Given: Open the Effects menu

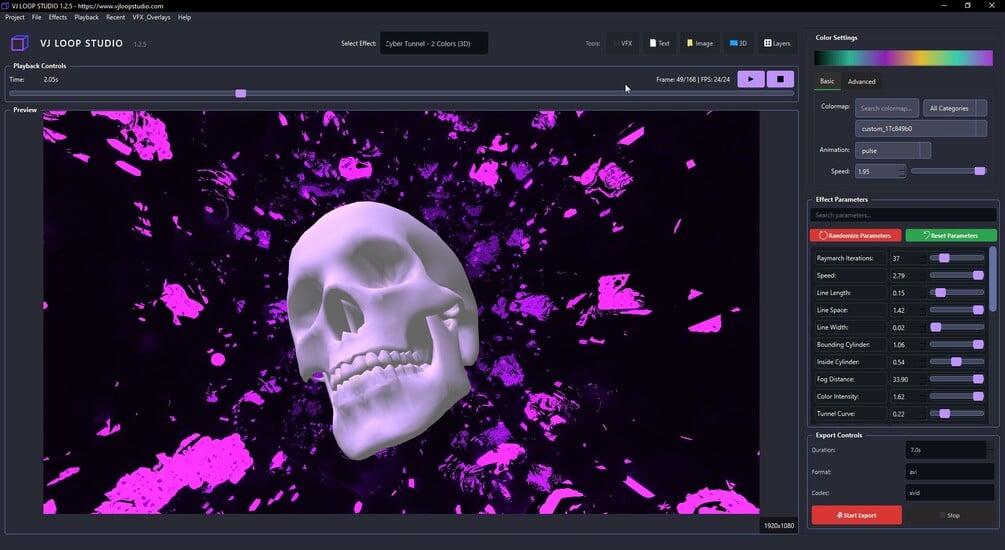Looking at the screenshot, I should (x=58, y=17).
